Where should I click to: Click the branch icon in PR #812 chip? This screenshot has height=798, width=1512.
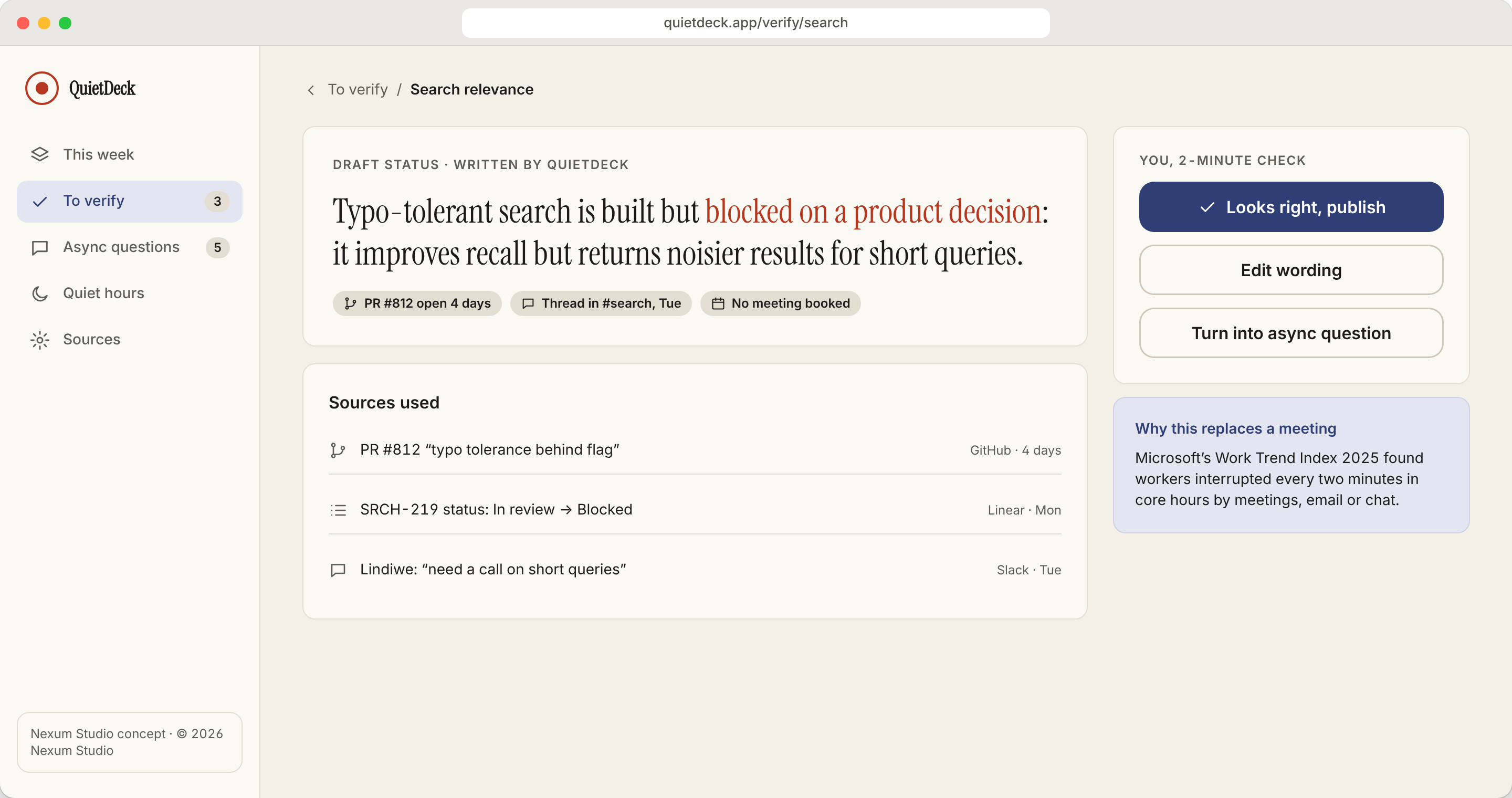(350, 303)
